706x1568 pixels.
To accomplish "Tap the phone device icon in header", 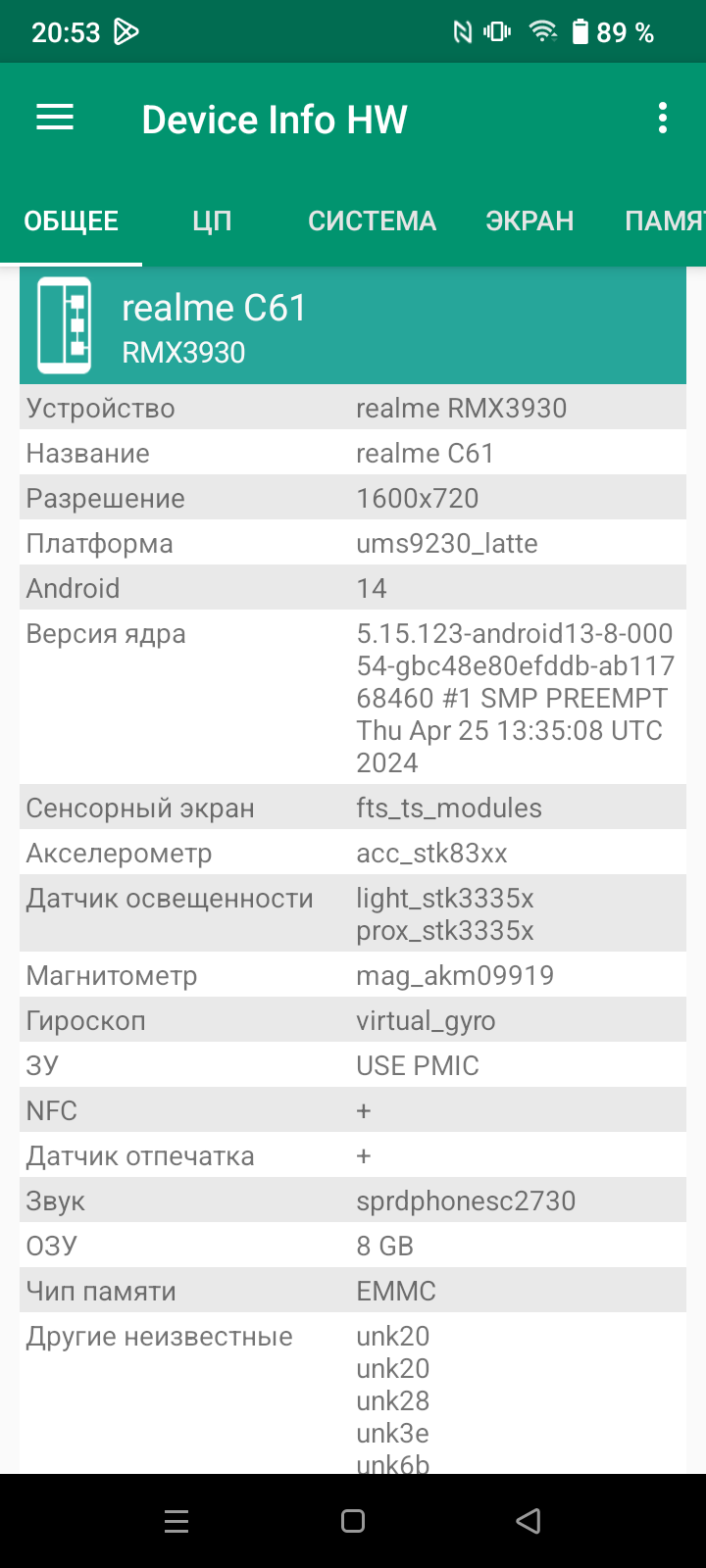I will point(65,325).
